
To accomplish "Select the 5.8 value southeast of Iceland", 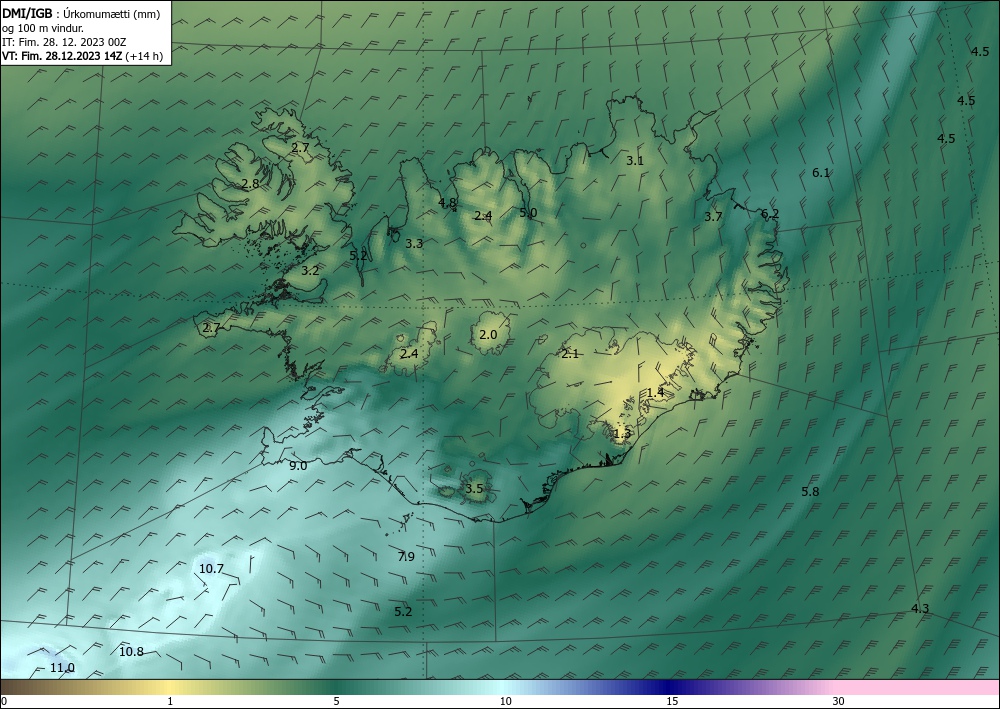I will pos(810,492).
